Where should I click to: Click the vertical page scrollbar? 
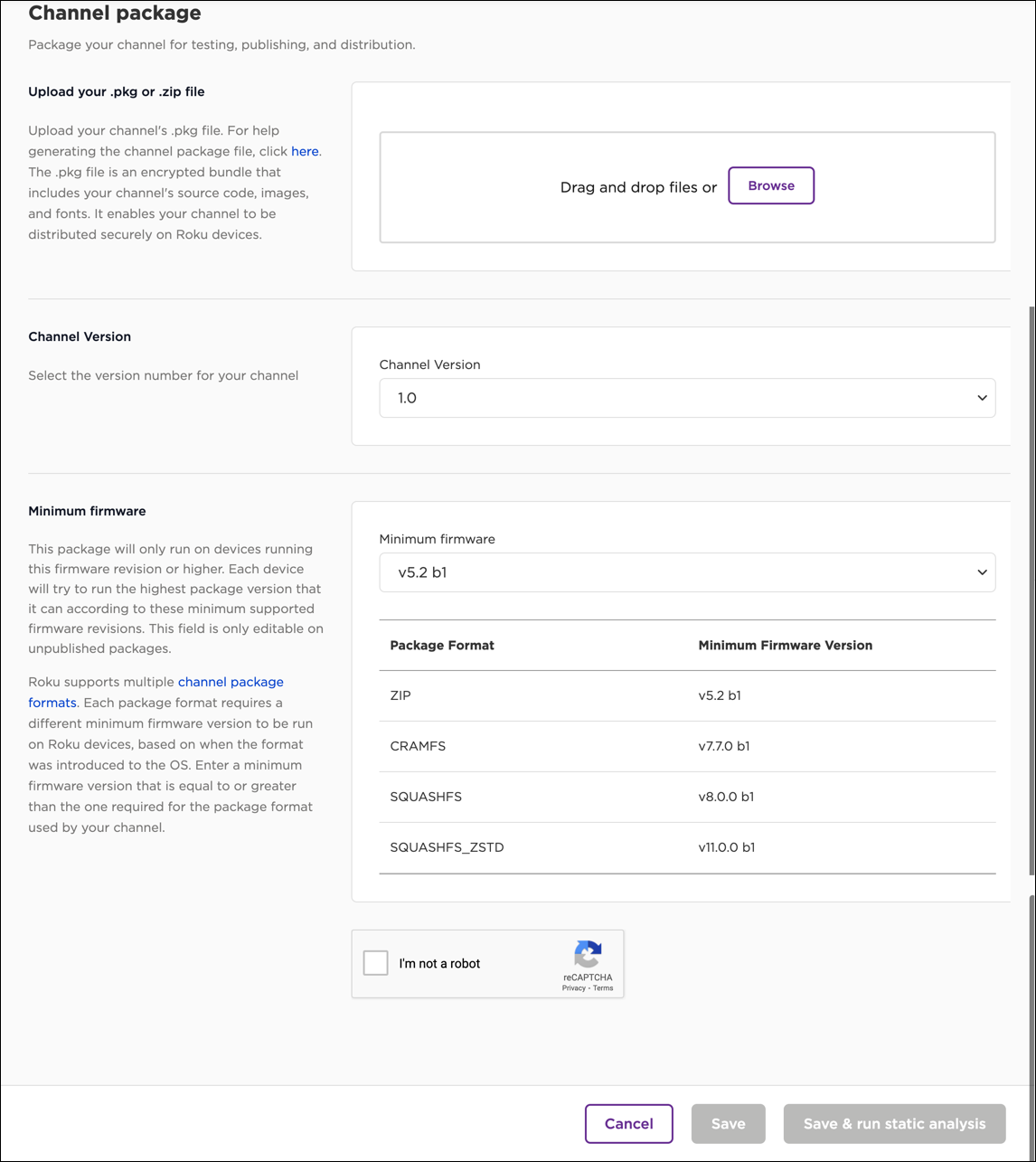(x=1031, y=588)
